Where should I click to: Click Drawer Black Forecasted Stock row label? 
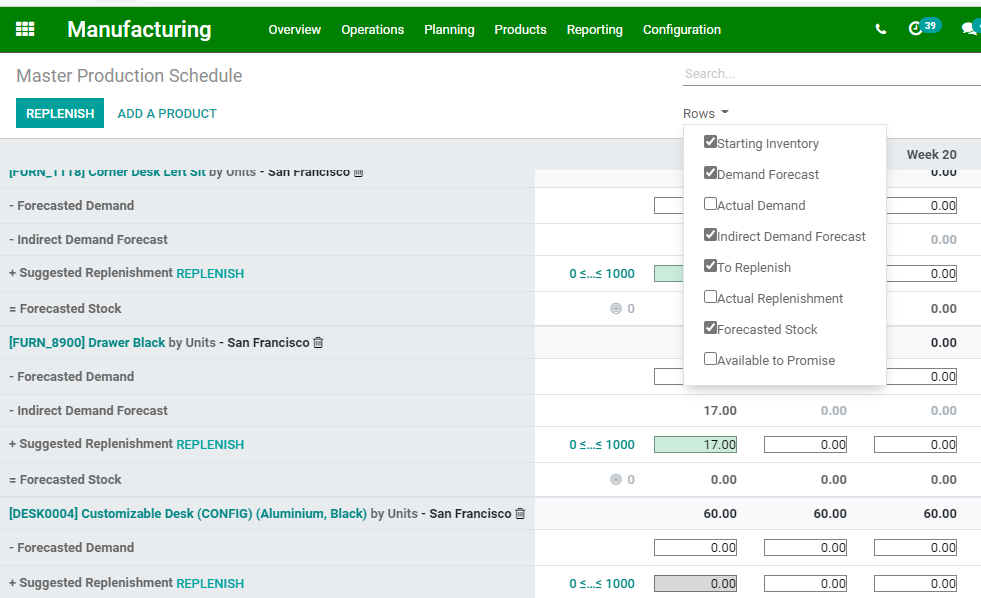(65, 480)
